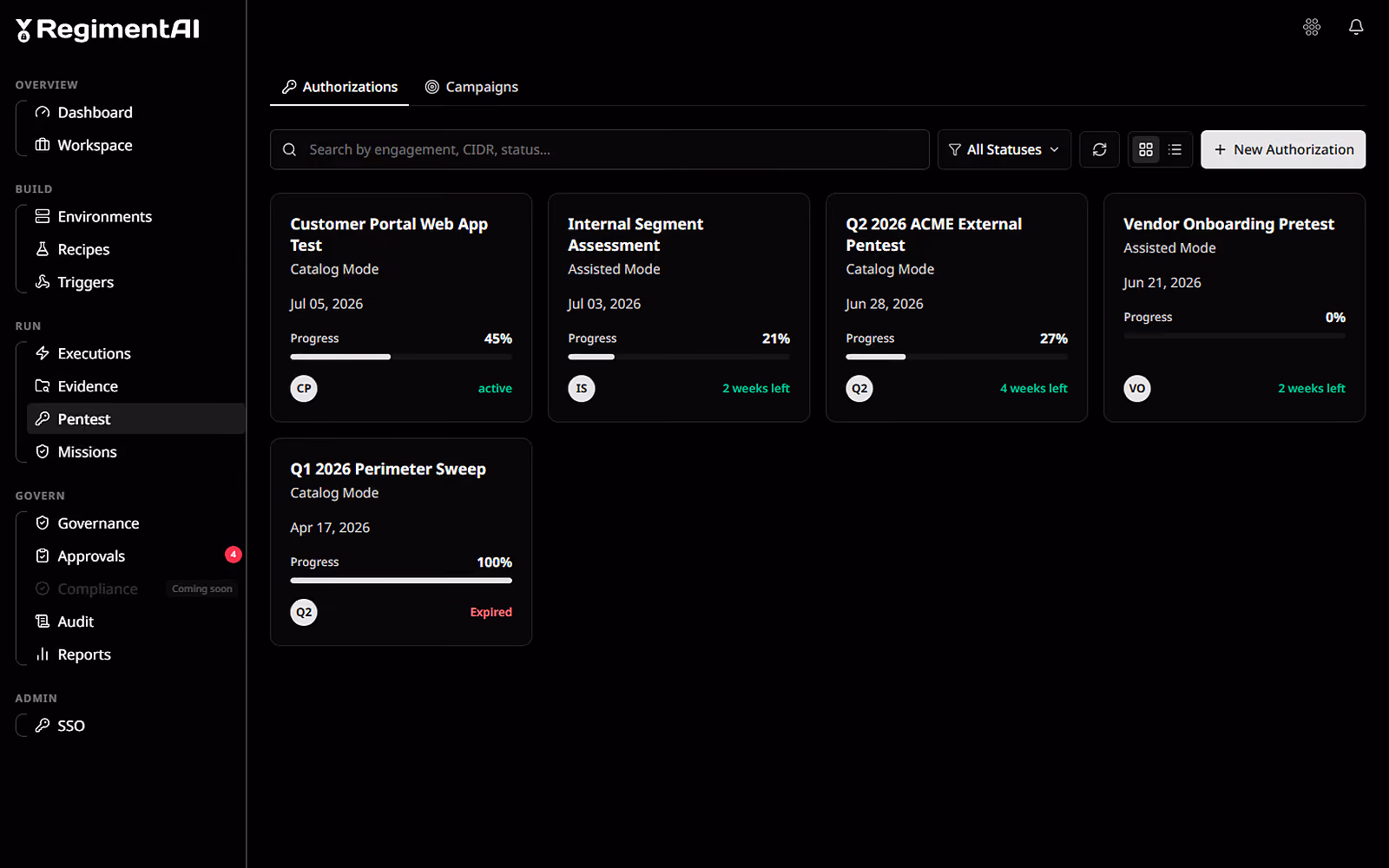
Task: Click the Q2 avatar on Q1 Perimeter Sweep card
Action: 304,612
